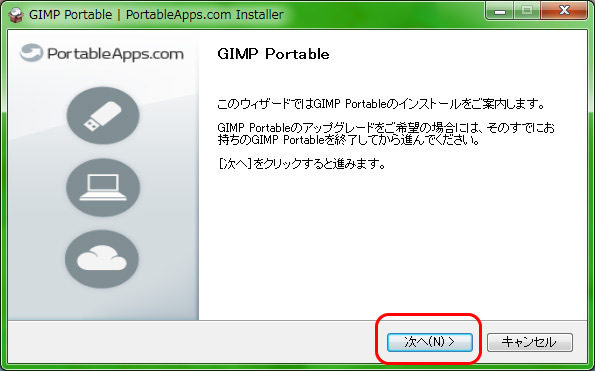
Task: Click the upgrade notice paragraph about アップグレード
Action: pos(386,134)
